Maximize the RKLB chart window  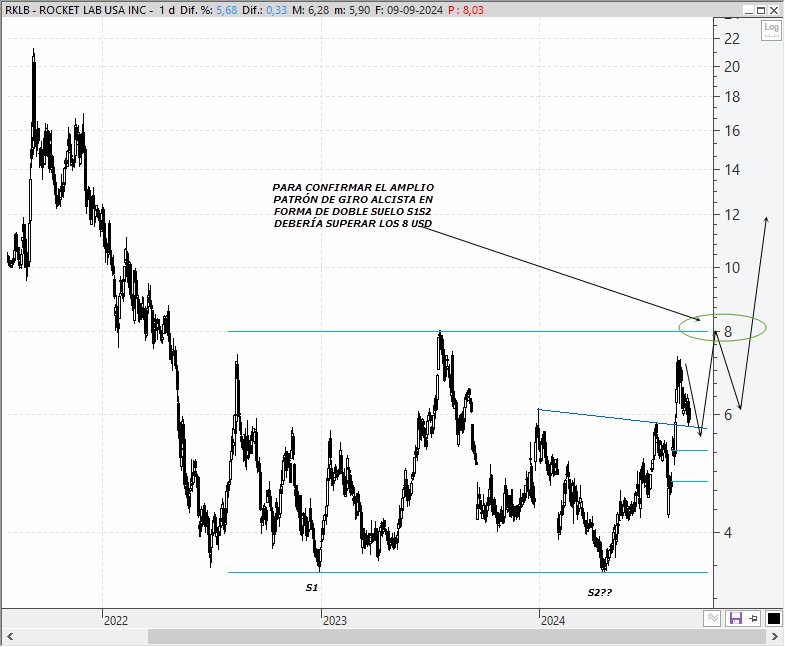pyautogui.click(x=761, y=10)
